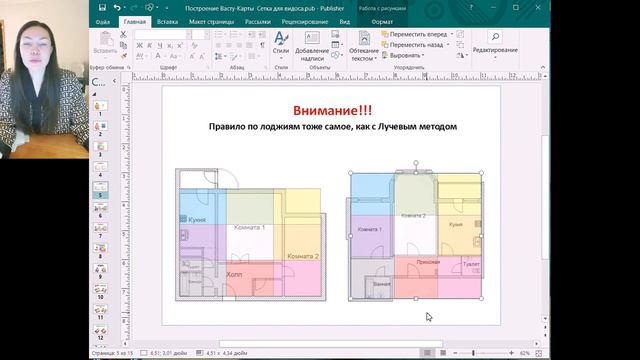Screen dimensions: 640x360
Task: Select page 9 thumbnail
Action: (100, 269)
